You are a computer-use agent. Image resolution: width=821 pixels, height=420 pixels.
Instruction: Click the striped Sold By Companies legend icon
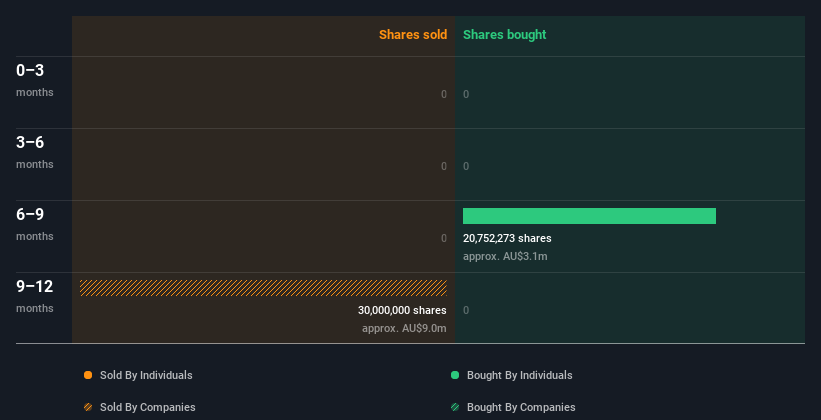click(x=88, y=407)
